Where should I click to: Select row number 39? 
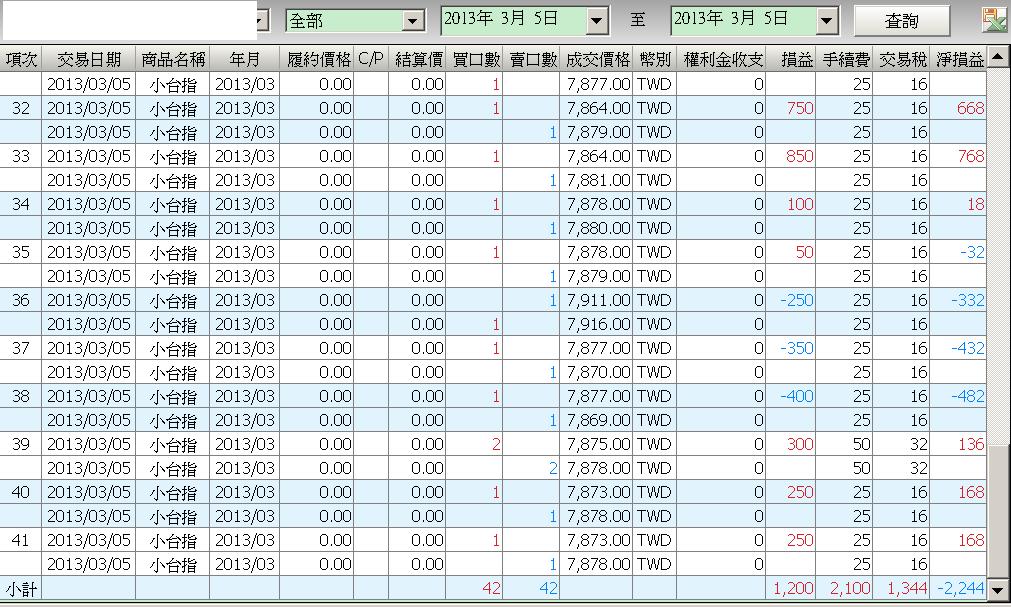(21, 444)
